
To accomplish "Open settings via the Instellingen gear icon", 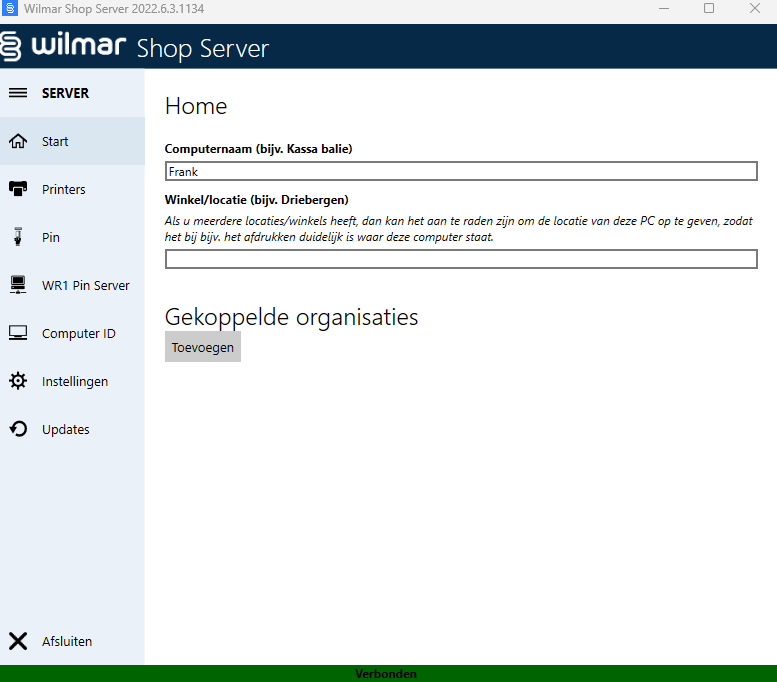I will click(18, 381).
